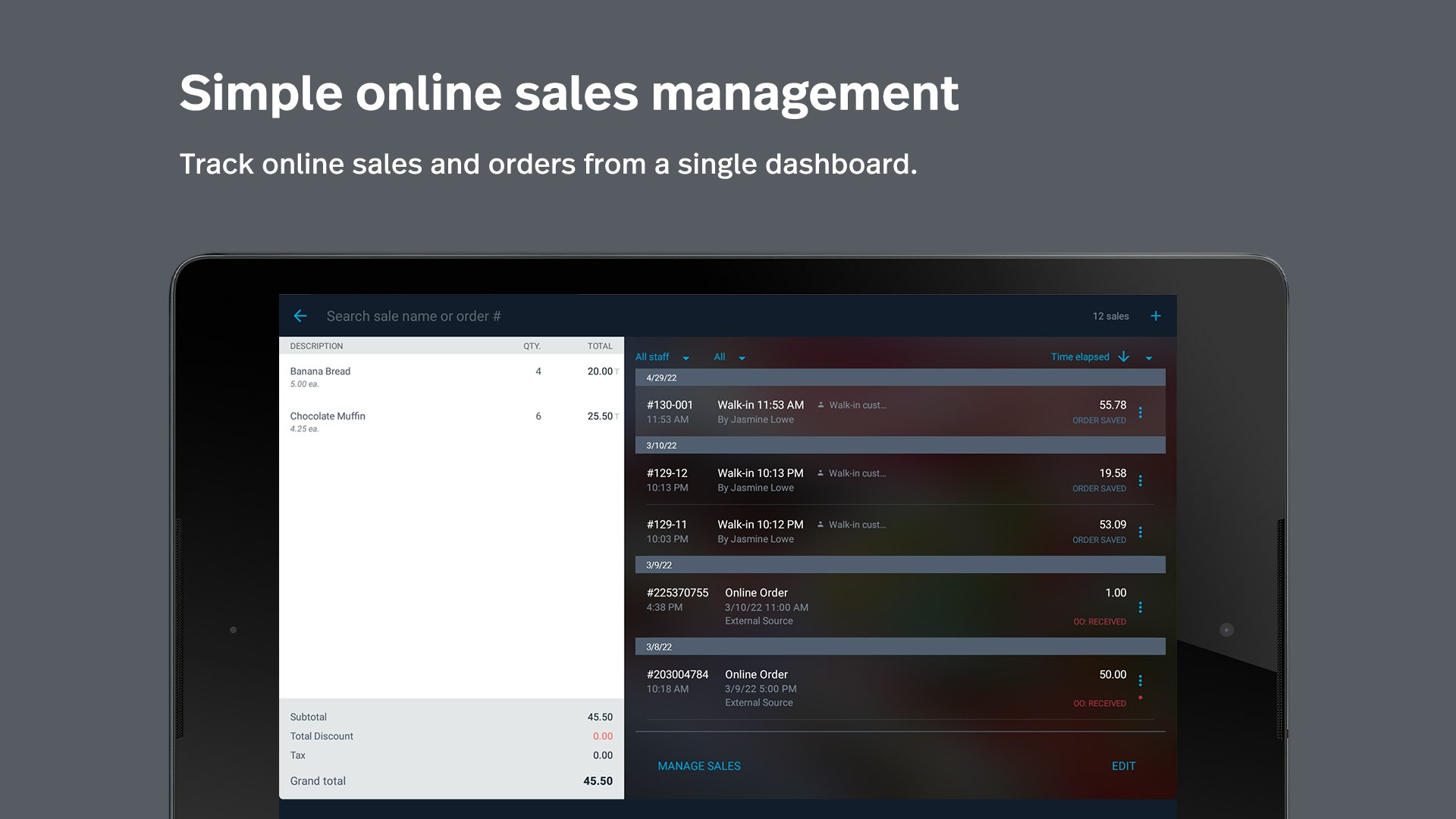The image size is (1456, 819).
Task: Open options menu for order #129-12
Action: [x=1140, y=481]
